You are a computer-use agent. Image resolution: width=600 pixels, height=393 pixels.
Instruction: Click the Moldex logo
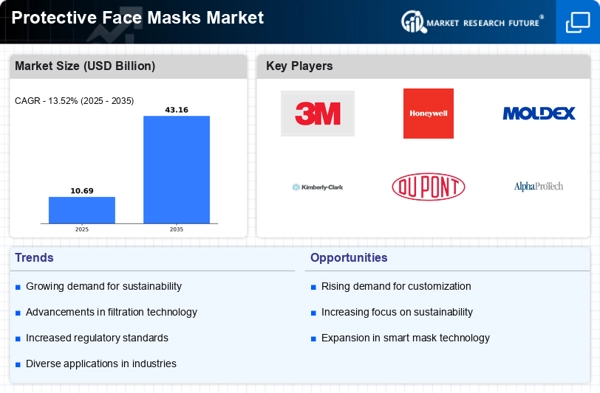(539, 114)
